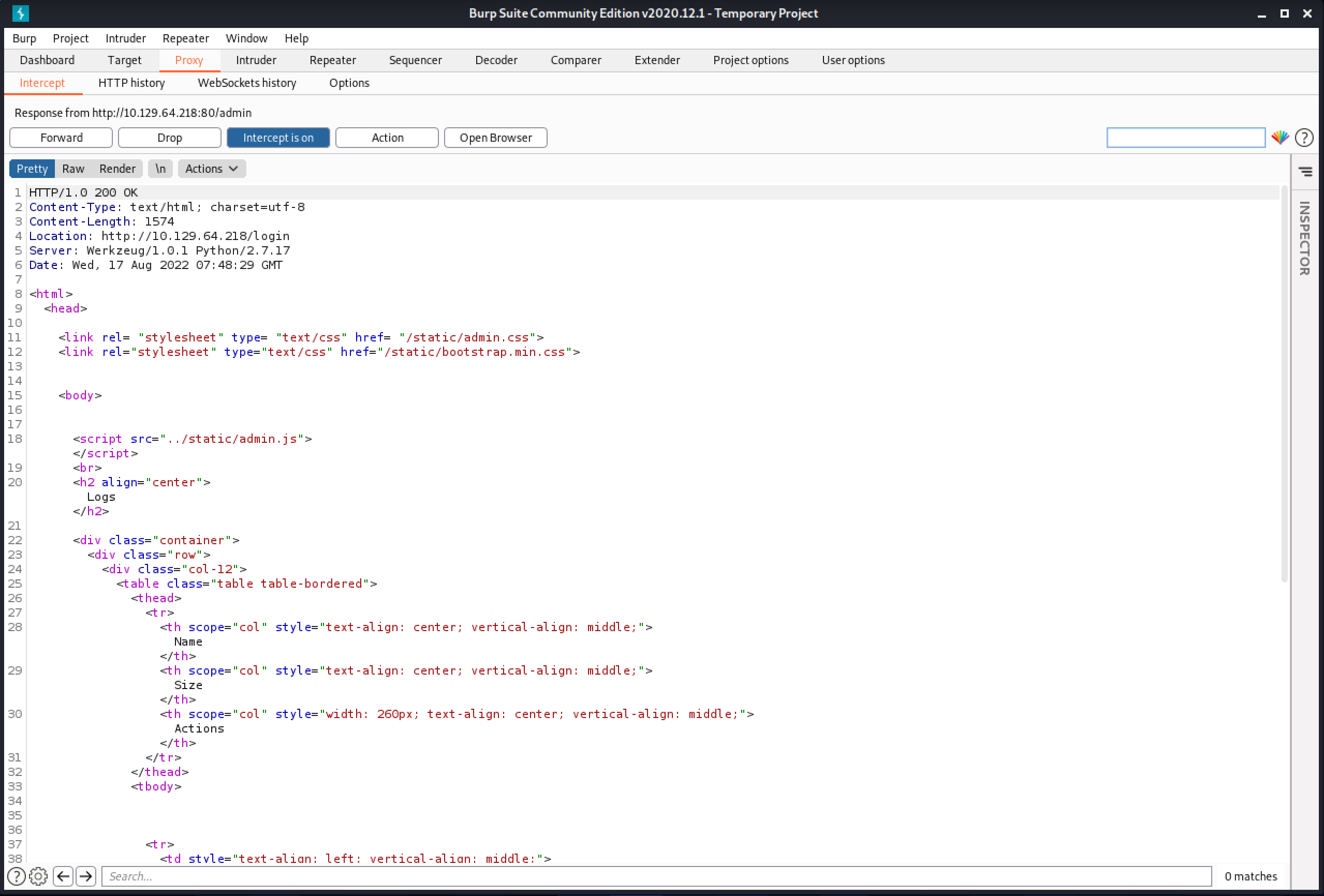
Task: Switch to the Dashboard tab
Action: click(47, 61)
